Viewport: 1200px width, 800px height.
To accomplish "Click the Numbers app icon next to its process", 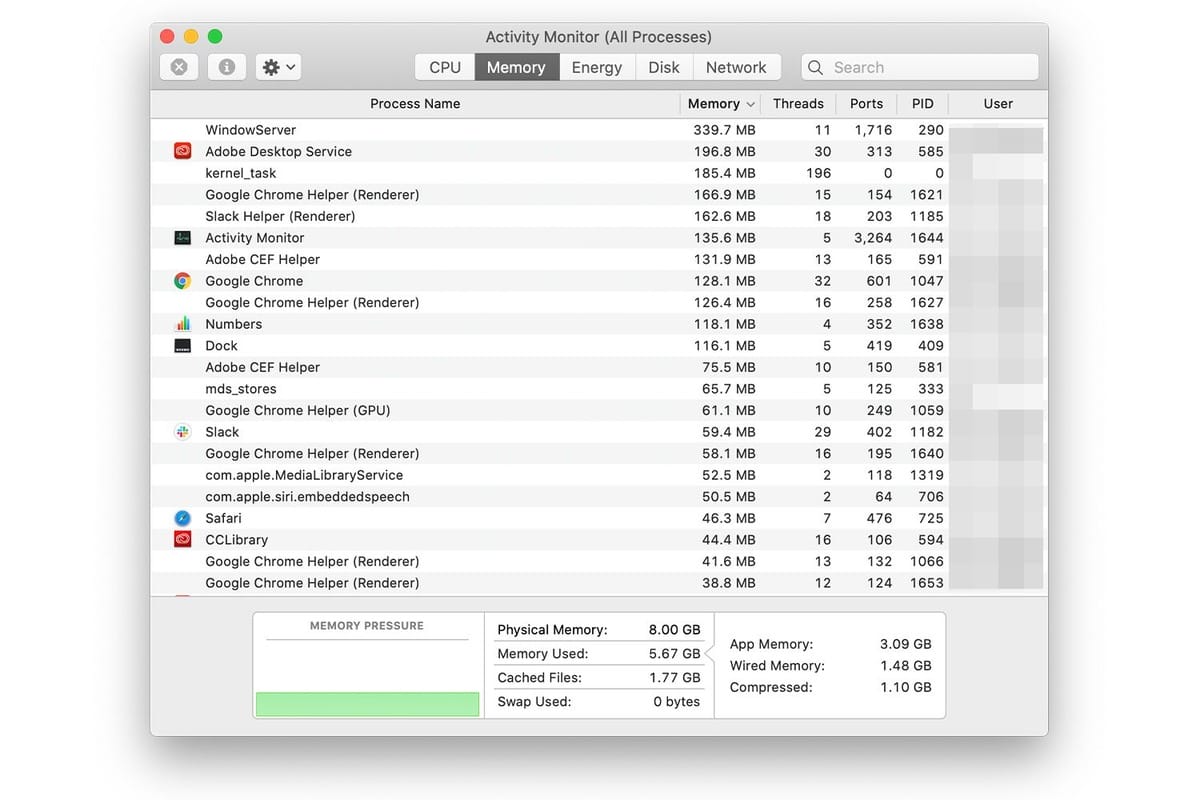I will [x=181, y=323].
